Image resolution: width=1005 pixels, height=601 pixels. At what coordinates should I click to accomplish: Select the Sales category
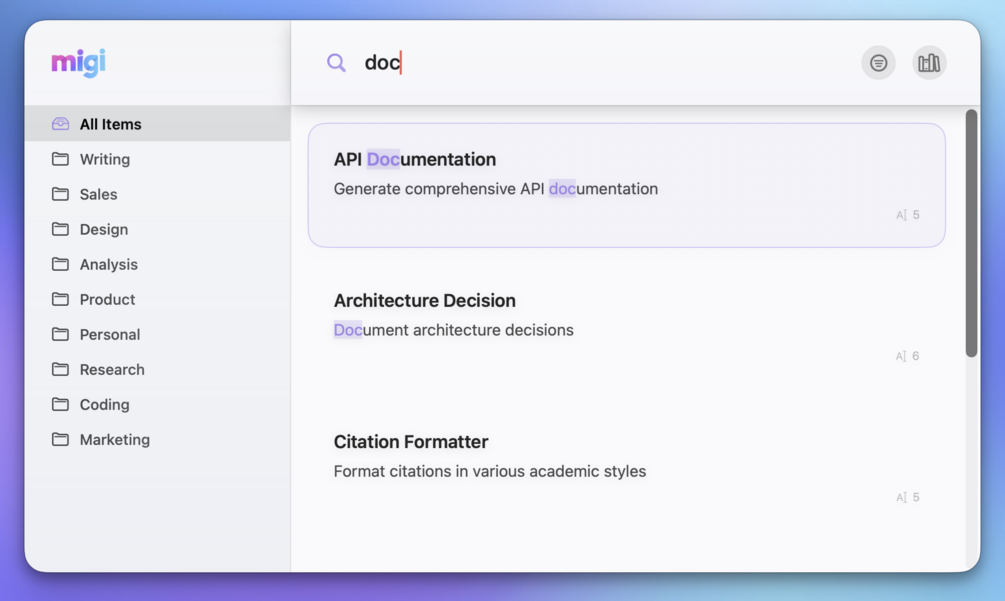point(98,194)
